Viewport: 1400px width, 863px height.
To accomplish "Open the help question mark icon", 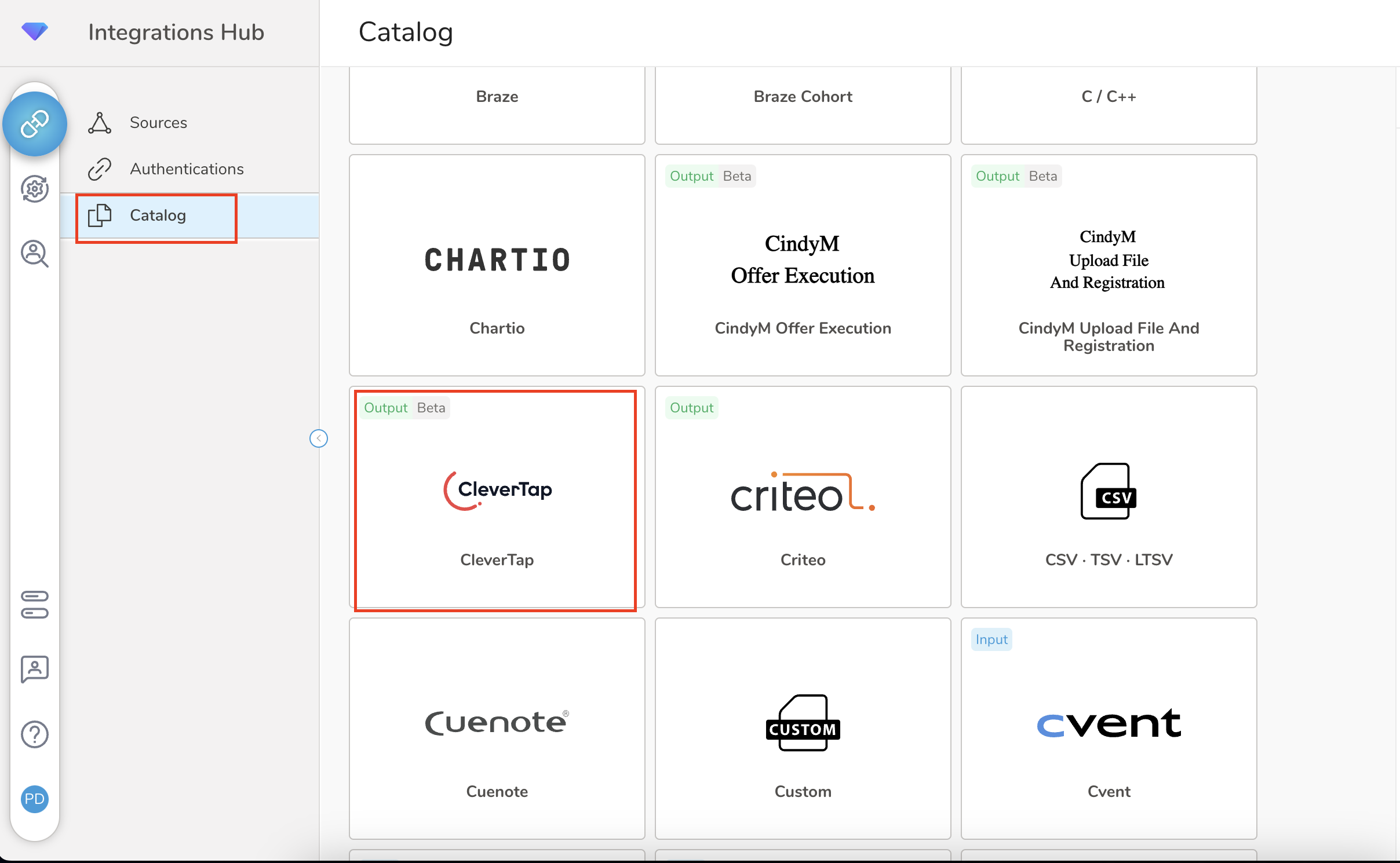I will pyautogui.click(x=35, y=734).
